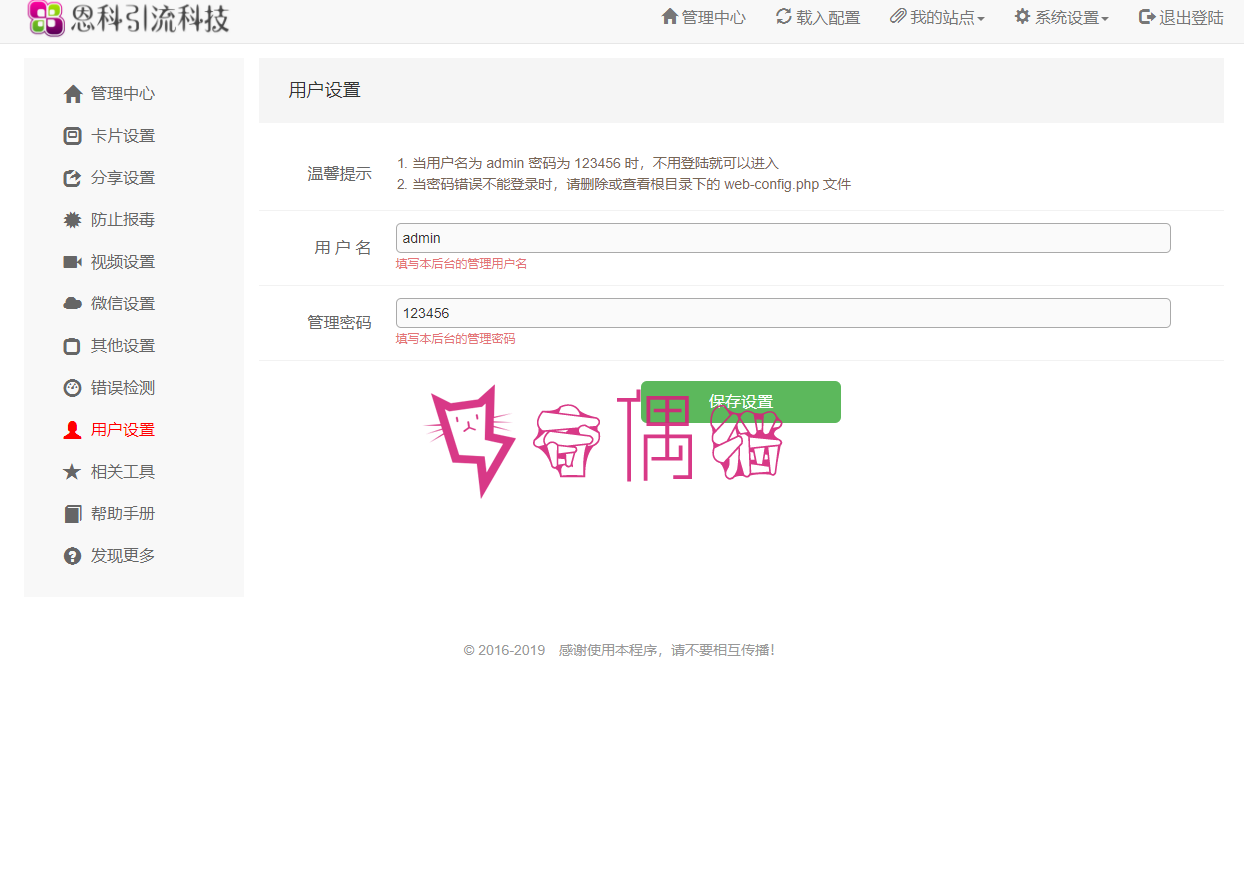Click the book icon beside 帮助手册
The height and width of the screenshot is (884, 1244).
click(x=72, y=514)
